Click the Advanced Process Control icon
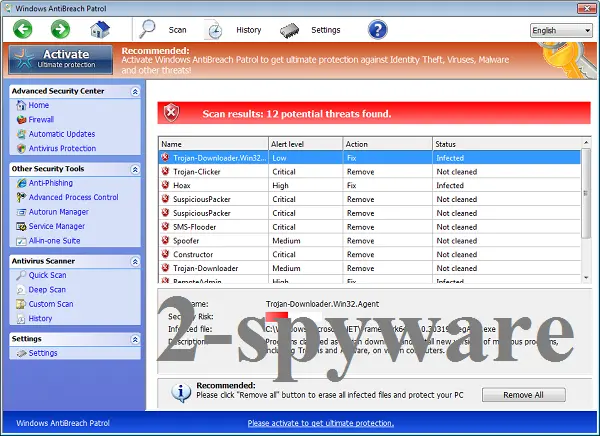Viewport: 600px width, 436px height. click(x=21, y=198)
